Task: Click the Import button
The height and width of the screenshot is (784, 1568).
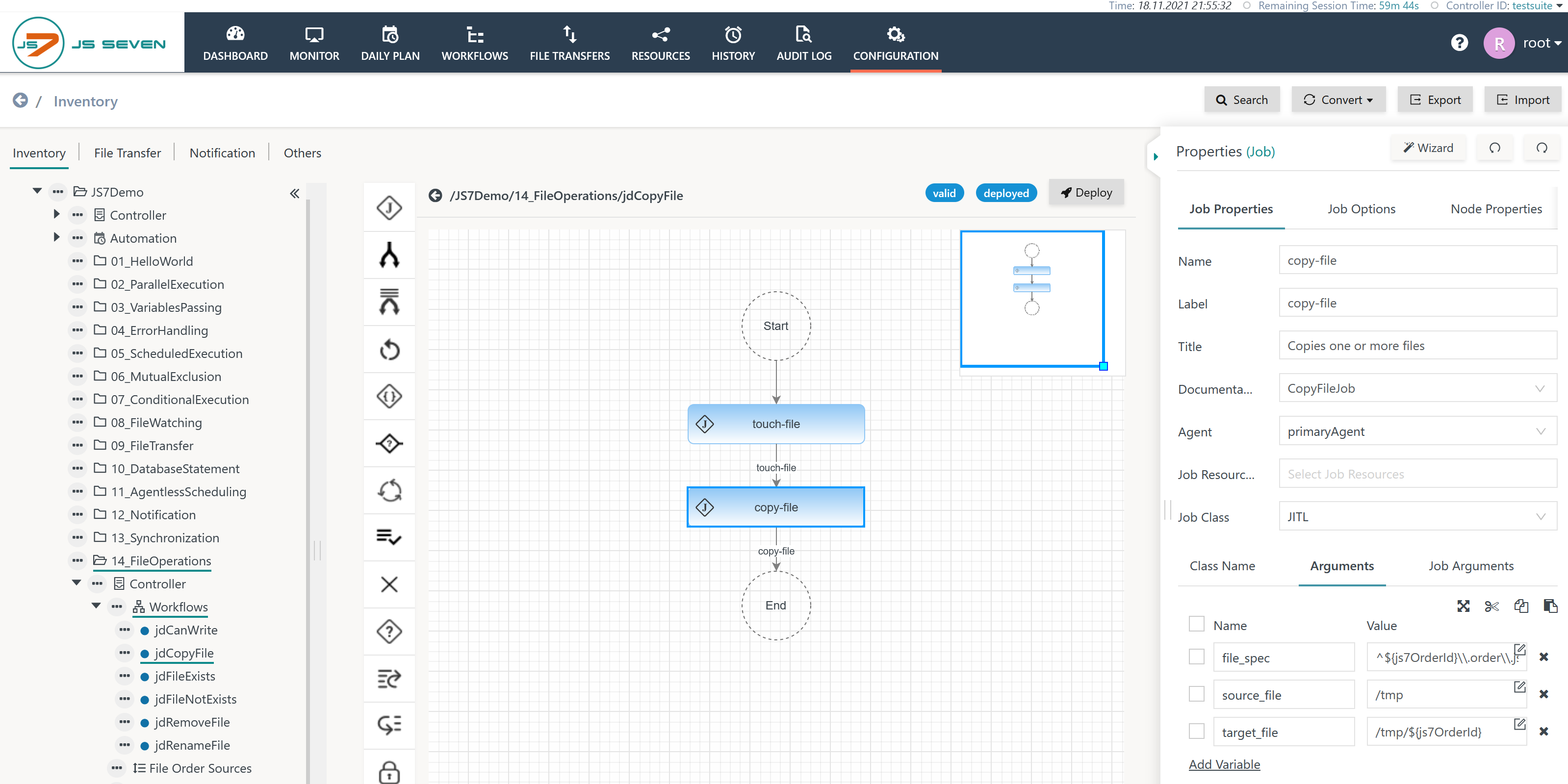Action: (x=1522, y=100)
